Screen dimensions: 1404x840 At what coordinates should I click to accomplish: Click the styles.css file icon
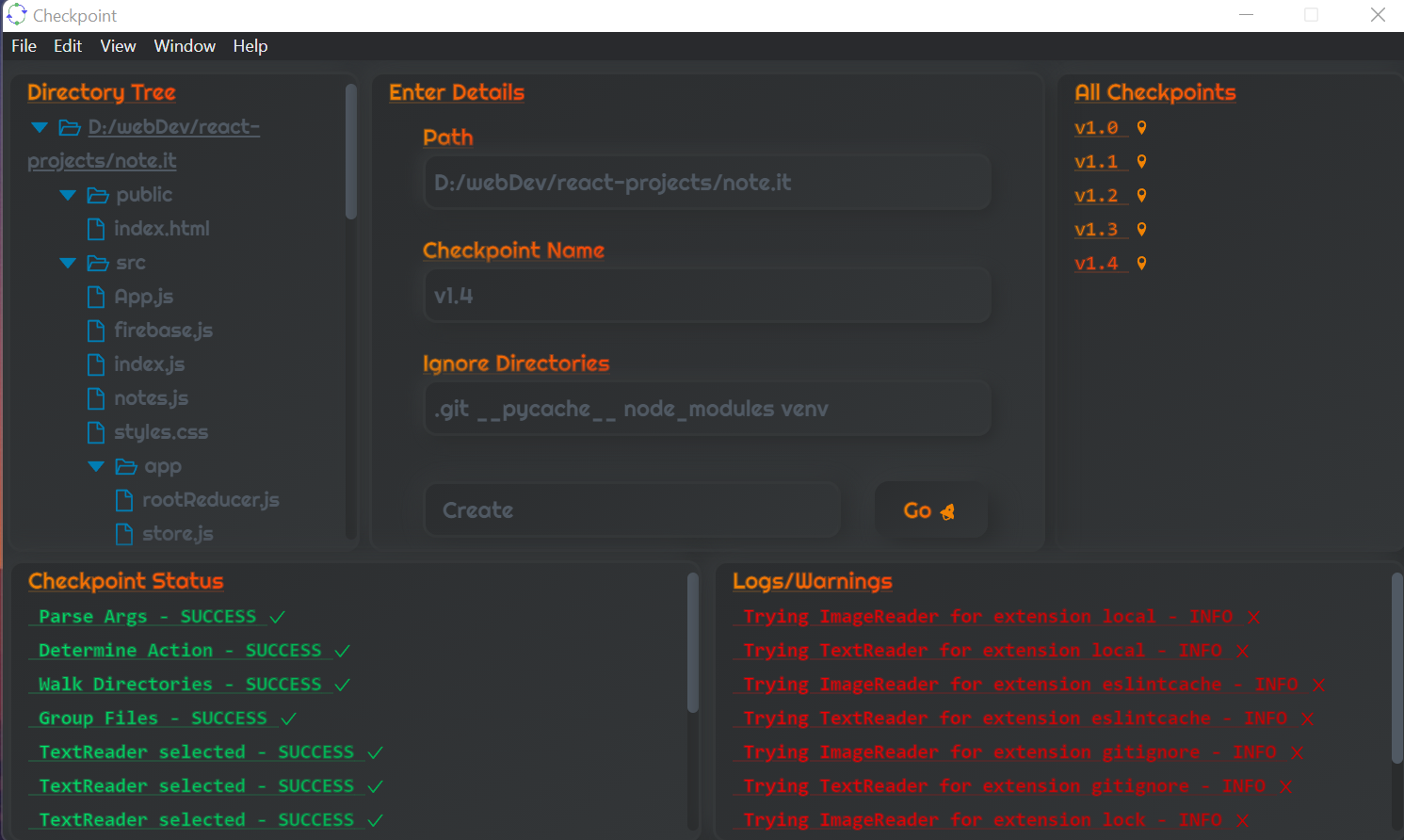point(96,432)
